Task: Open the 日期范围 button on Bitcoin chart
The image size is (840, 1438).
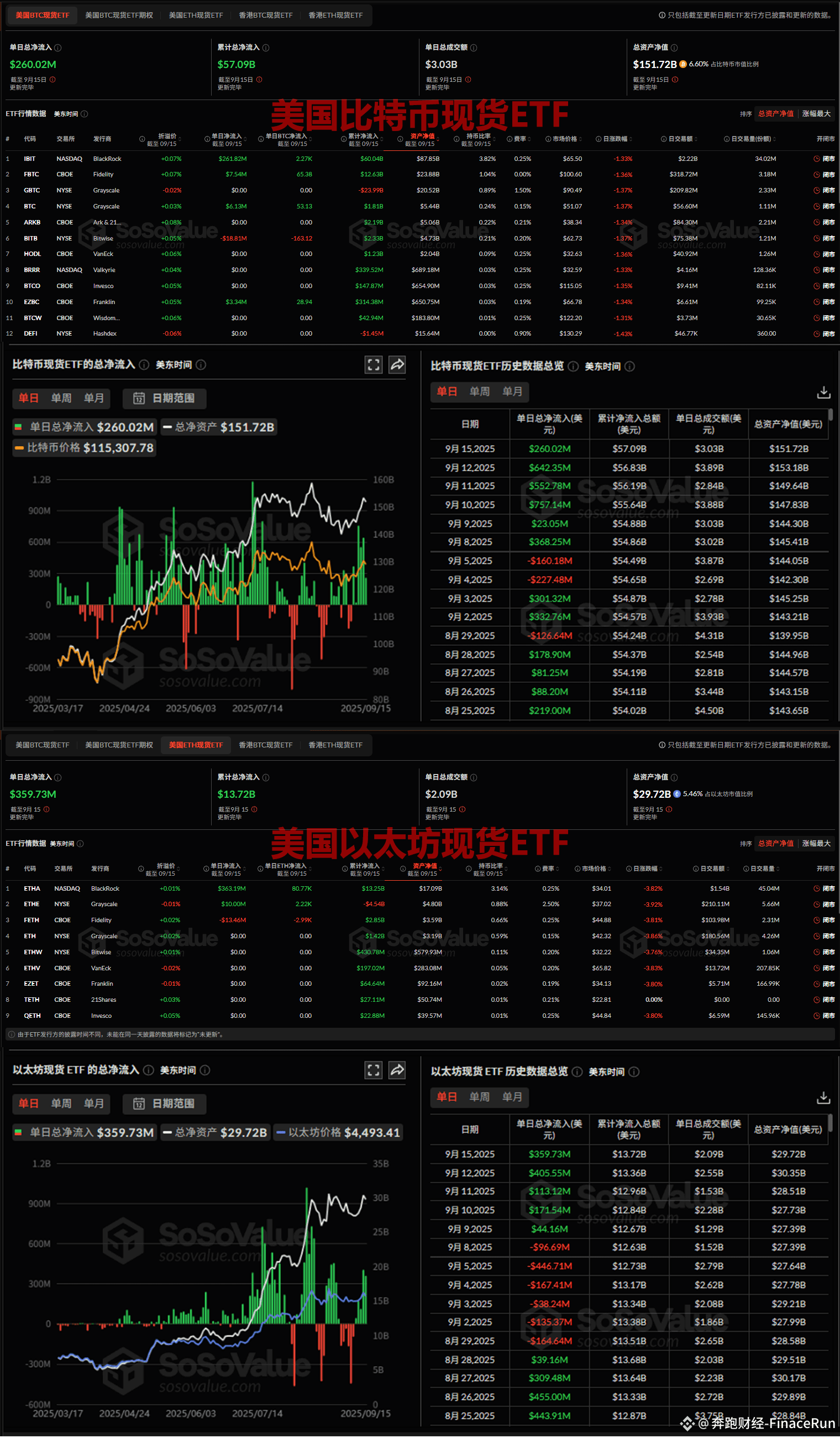Action: click(x=165, y=398)
